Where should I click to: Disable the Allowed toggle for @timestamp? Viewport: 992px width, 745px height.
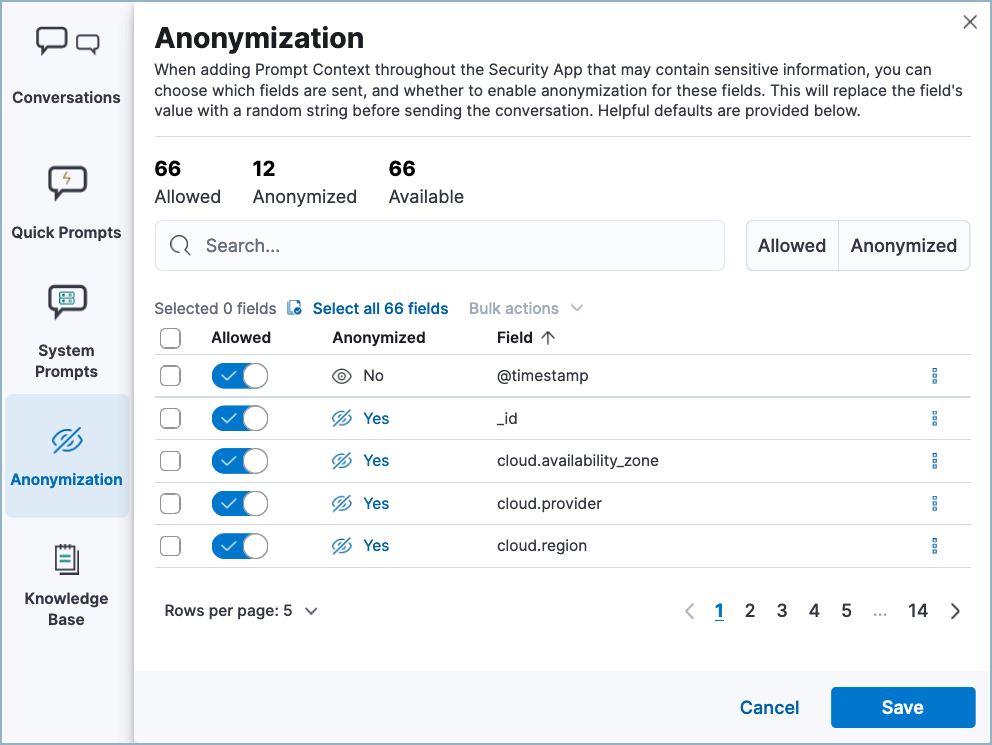[x=239, y=375]
